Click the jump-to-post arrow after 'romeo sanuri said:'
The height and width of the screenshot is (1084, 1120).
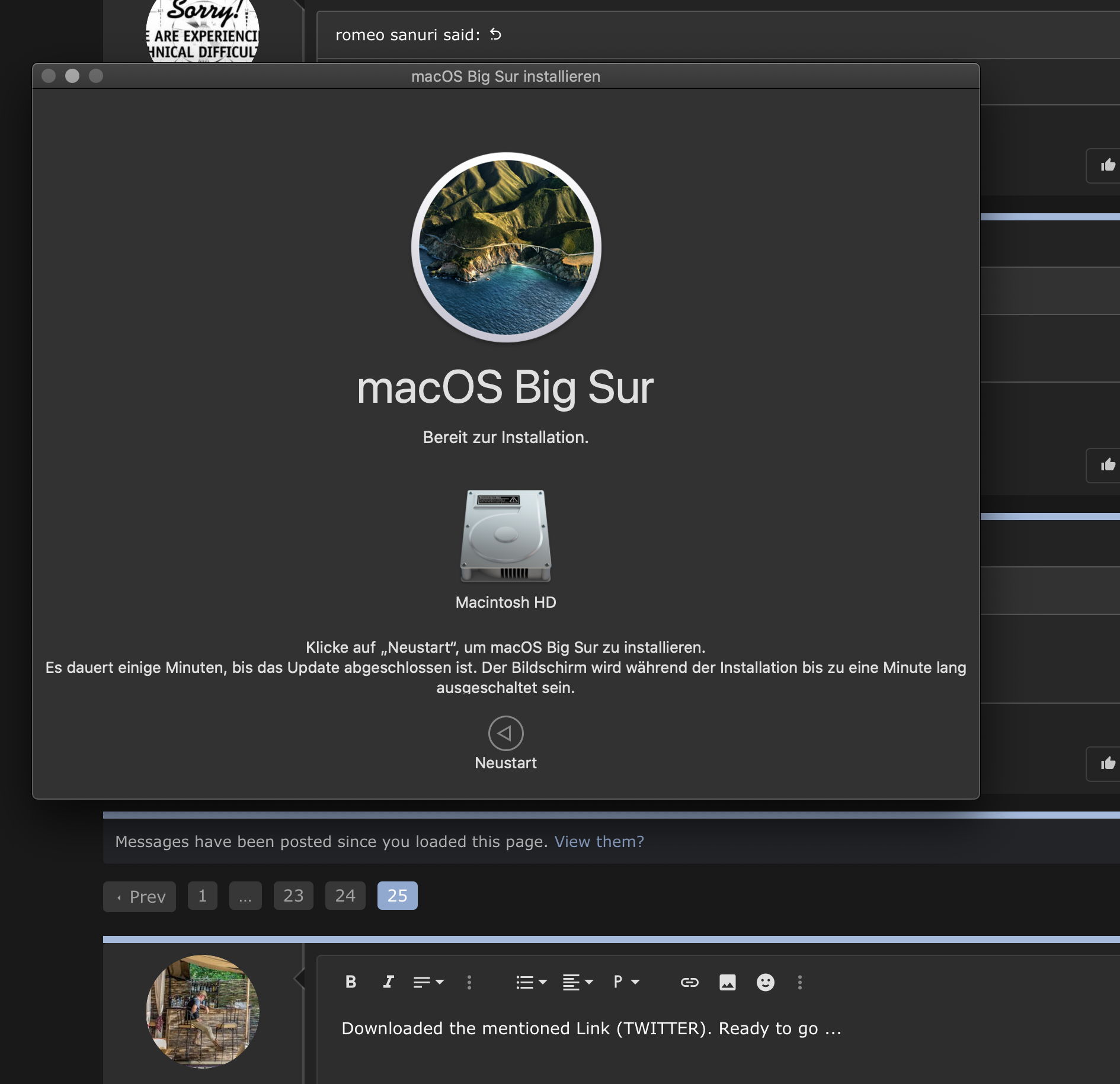[495, 34]
